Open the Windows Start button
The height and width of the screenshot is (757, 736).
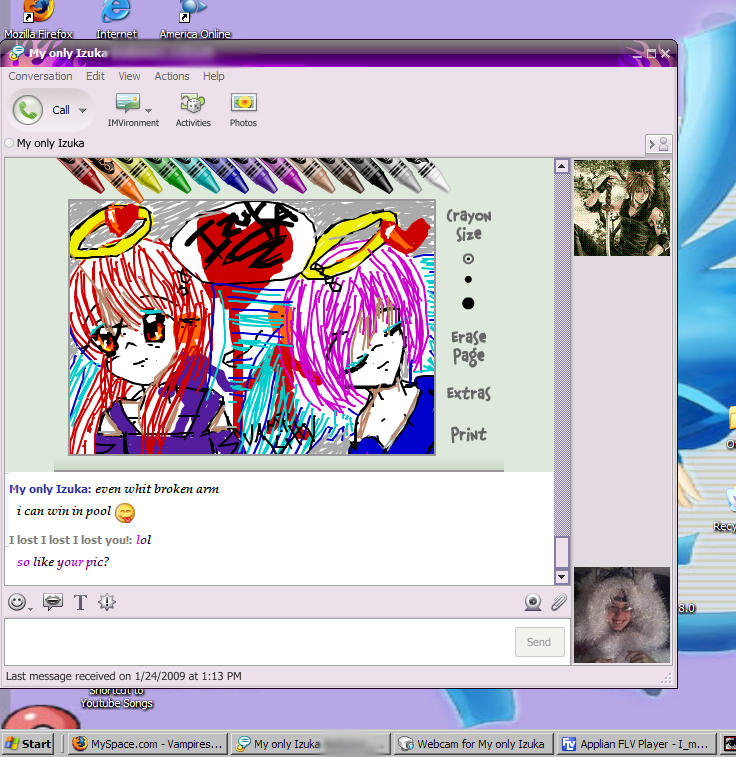(x=28, y=744)
